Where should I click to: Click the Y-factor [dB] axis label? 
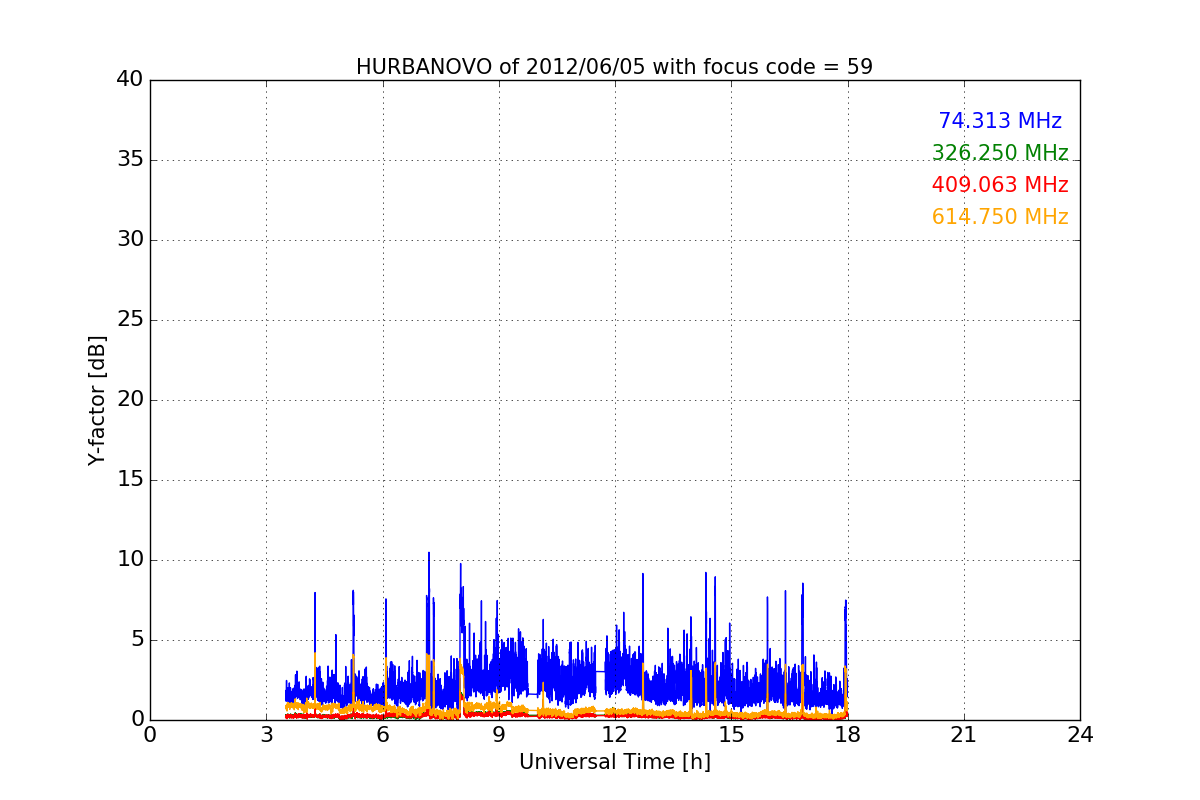coord(97,400)
